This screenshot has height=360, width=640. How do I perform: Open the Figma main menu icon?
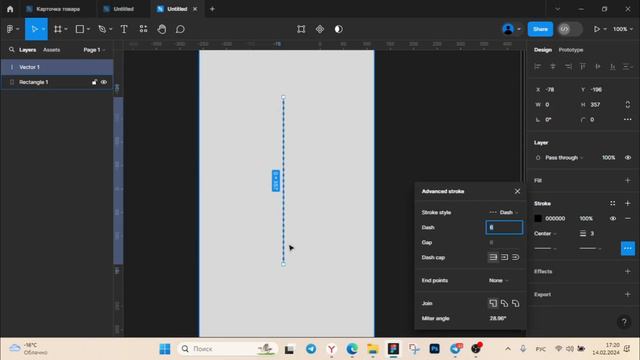pos(10,29)
